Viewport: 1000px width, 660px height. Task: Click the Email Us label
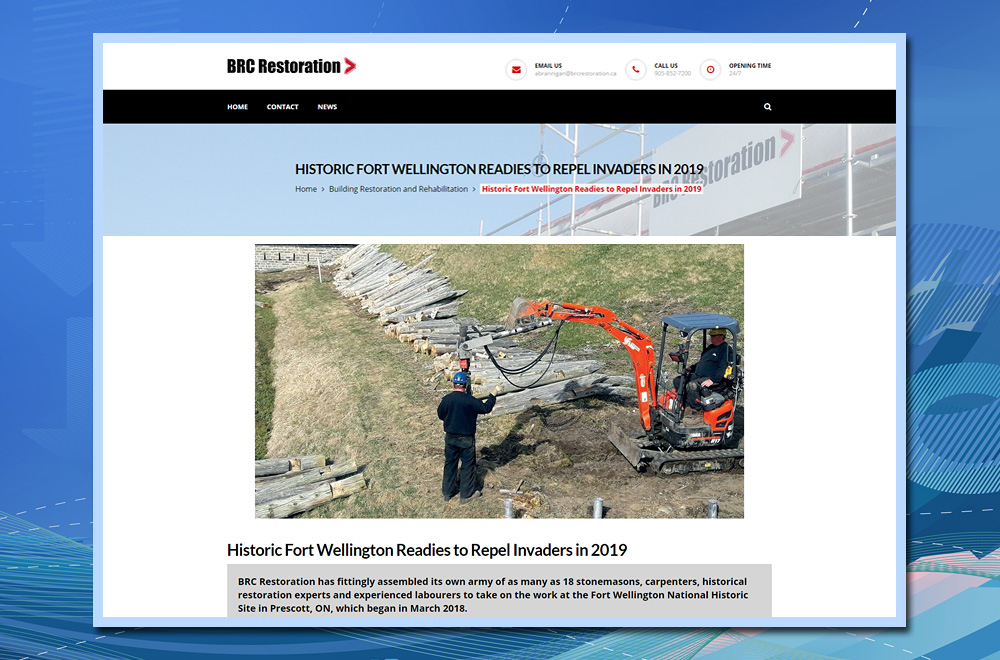[548, 66]
